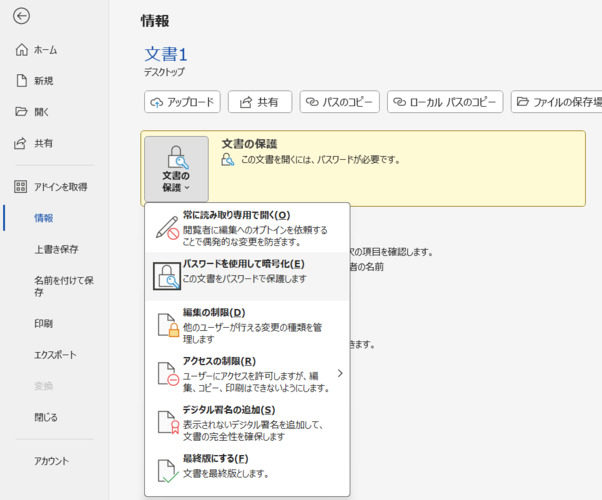Screen dimensions: 602x500
Task: Click folder icon on ファイルの保存場所 button
Action: (523, 102)
